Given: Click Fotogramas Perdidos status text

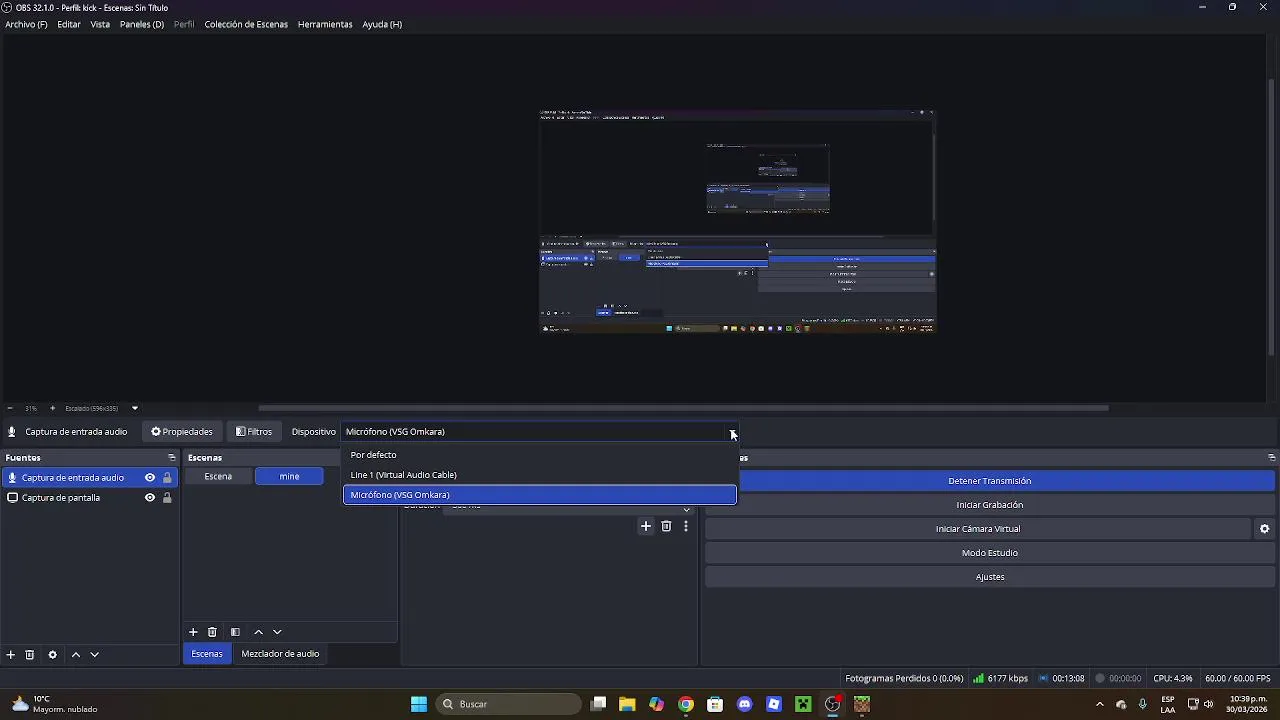Looking at the screenshot, I should tap(904, 678).
